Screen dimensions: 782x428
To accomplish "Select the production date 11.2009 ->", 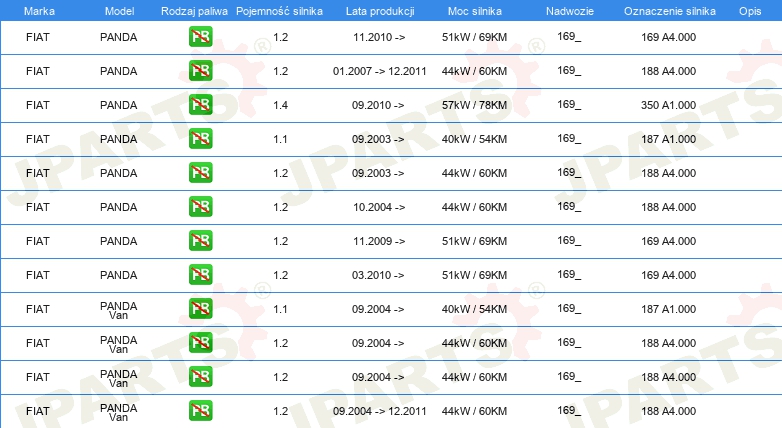I will (379, 241).
